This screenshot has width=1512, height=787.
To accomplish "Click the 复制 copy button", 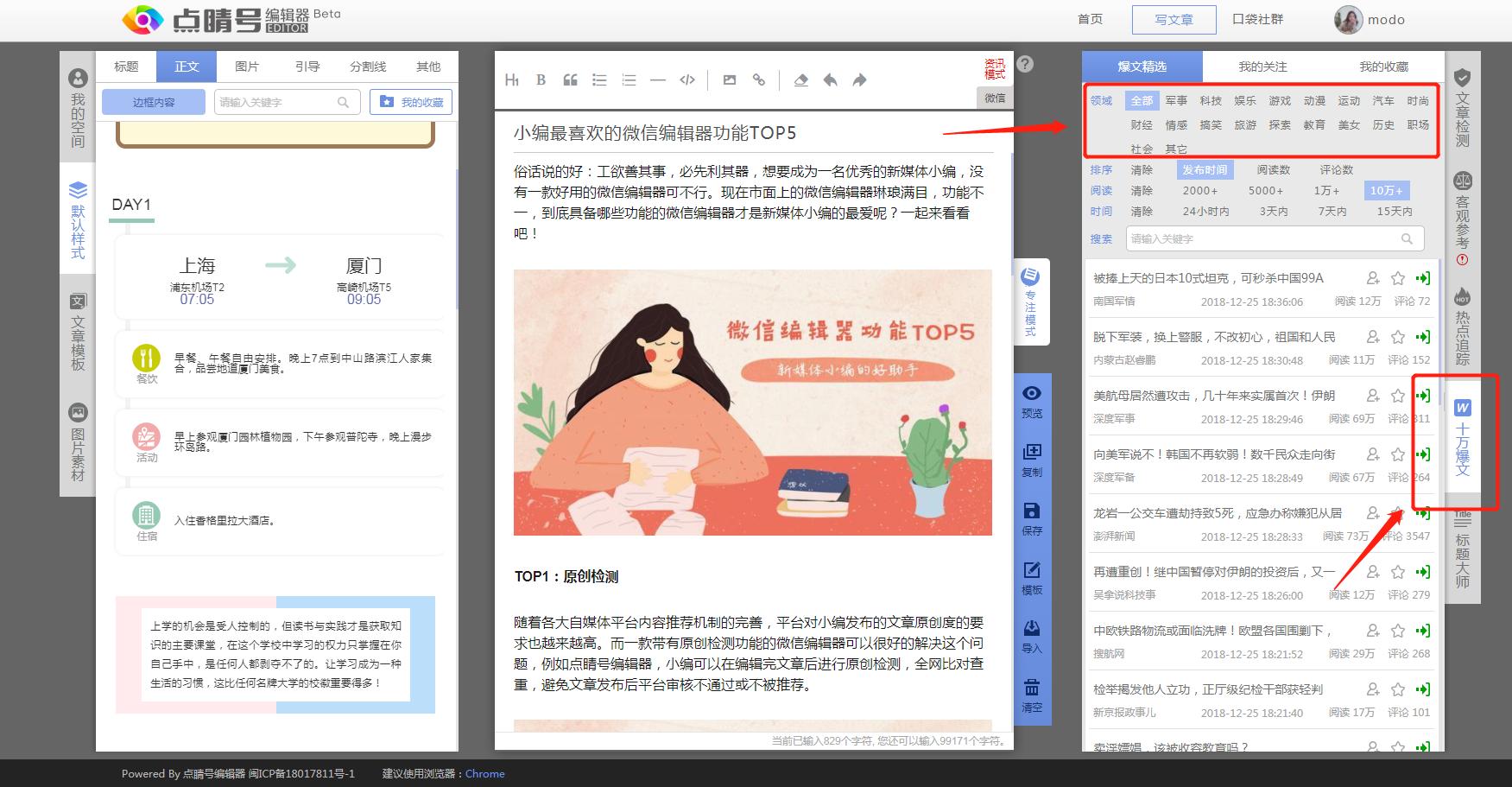I will 1032,461.
